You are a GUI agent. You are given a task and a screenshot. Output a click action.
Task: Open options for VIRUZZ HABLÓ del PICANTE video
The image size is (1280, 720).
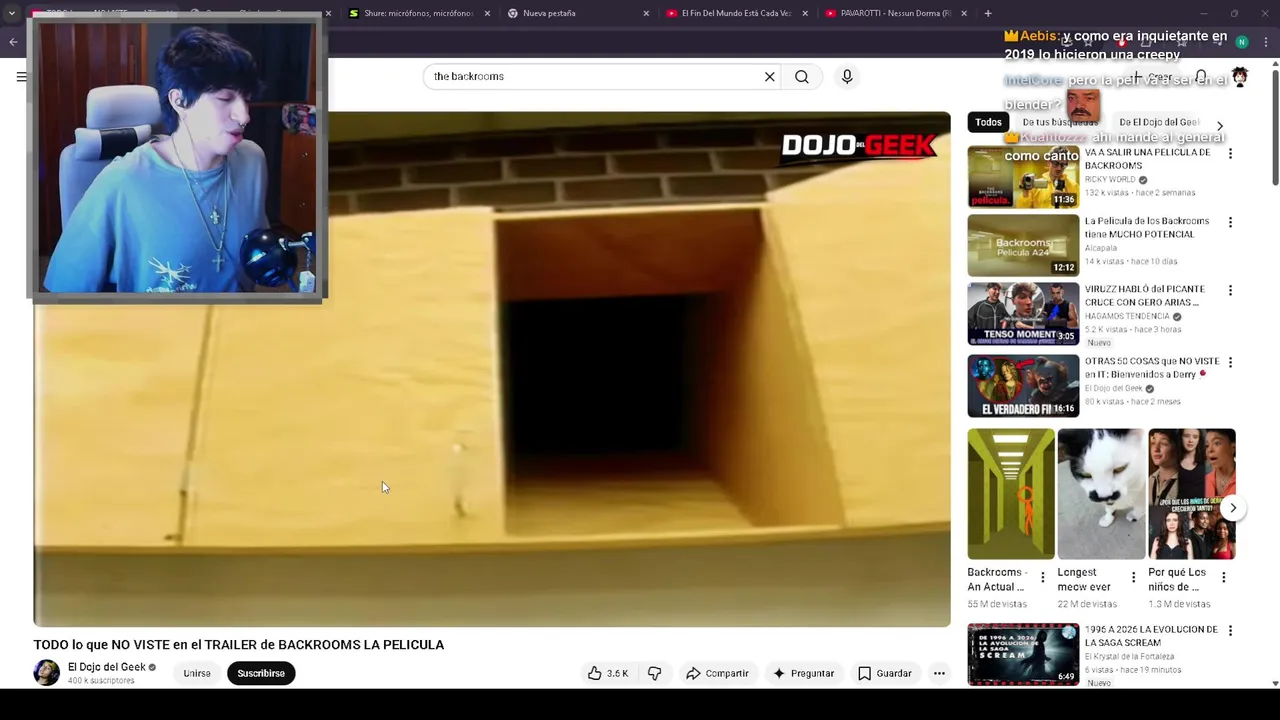1230,290
